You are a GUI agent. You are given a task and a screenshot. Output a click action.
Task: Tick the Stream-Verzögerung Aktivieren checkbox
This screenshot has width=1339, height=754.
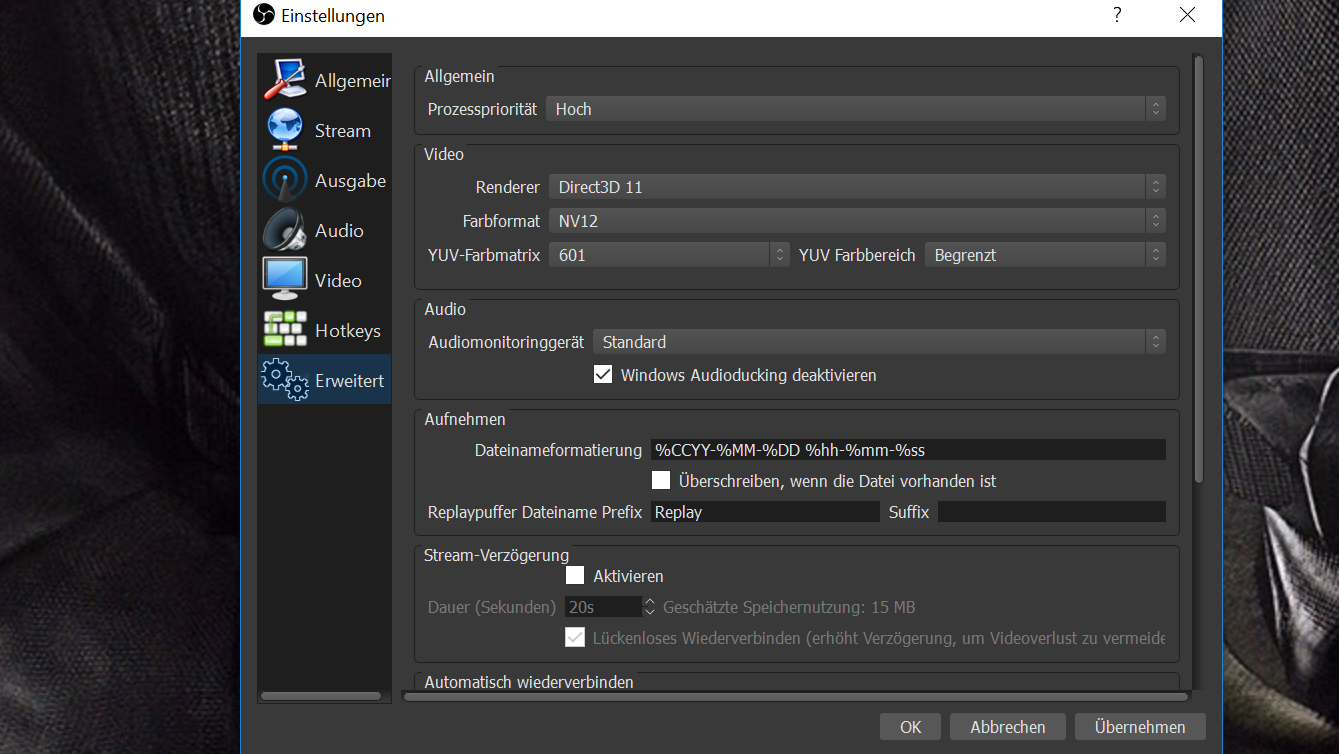point(575,575)
